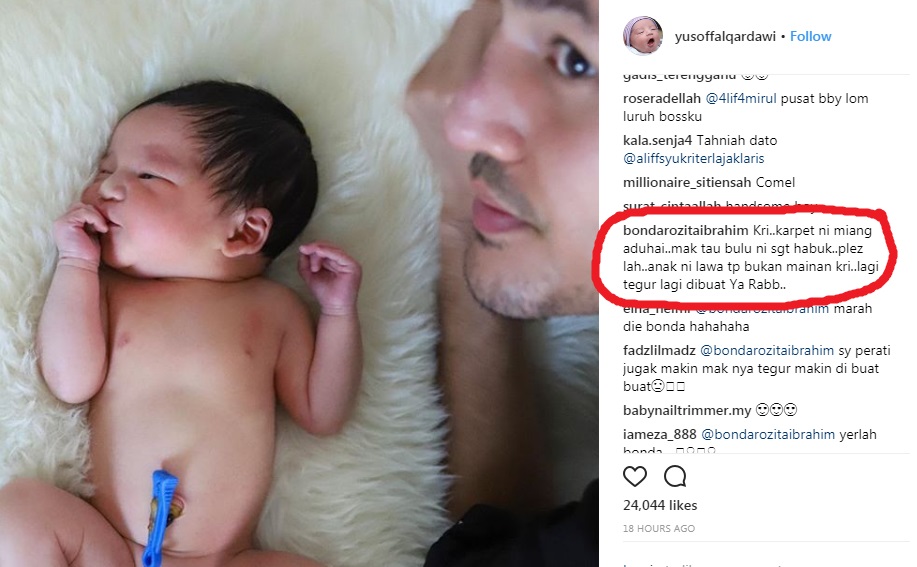The width and height of the screenshot is (917, 567).
Task: Follow the yusoffalqardawi account
Action: [811, 36]
